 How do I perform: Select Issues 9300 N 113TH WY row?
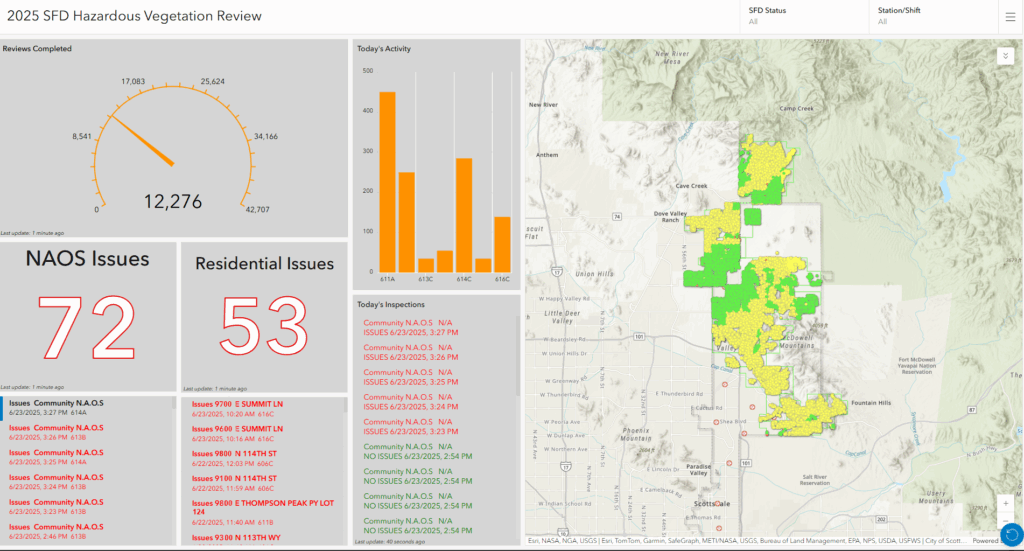(263, 538)
